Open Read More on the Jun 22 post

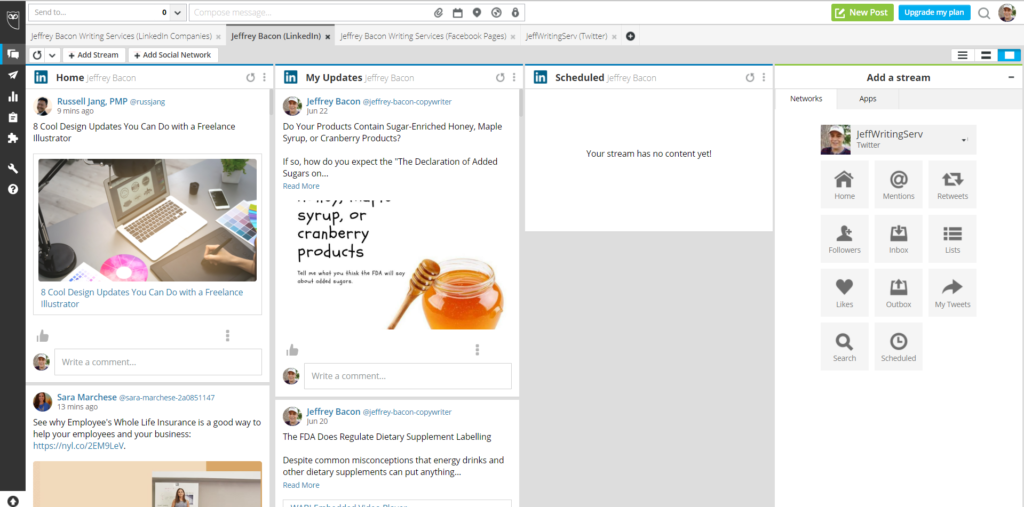pos(301,186)
